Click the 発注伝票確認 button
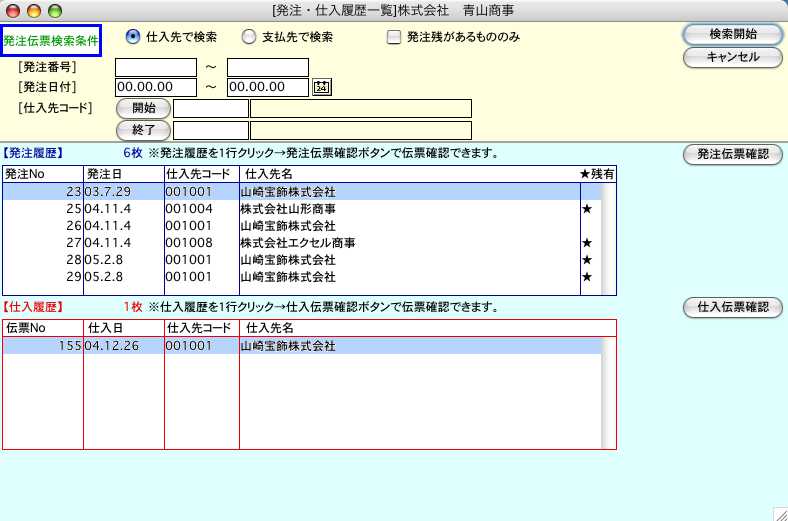The height and width of the screenshot is (521, 788). tap(732, 154)
